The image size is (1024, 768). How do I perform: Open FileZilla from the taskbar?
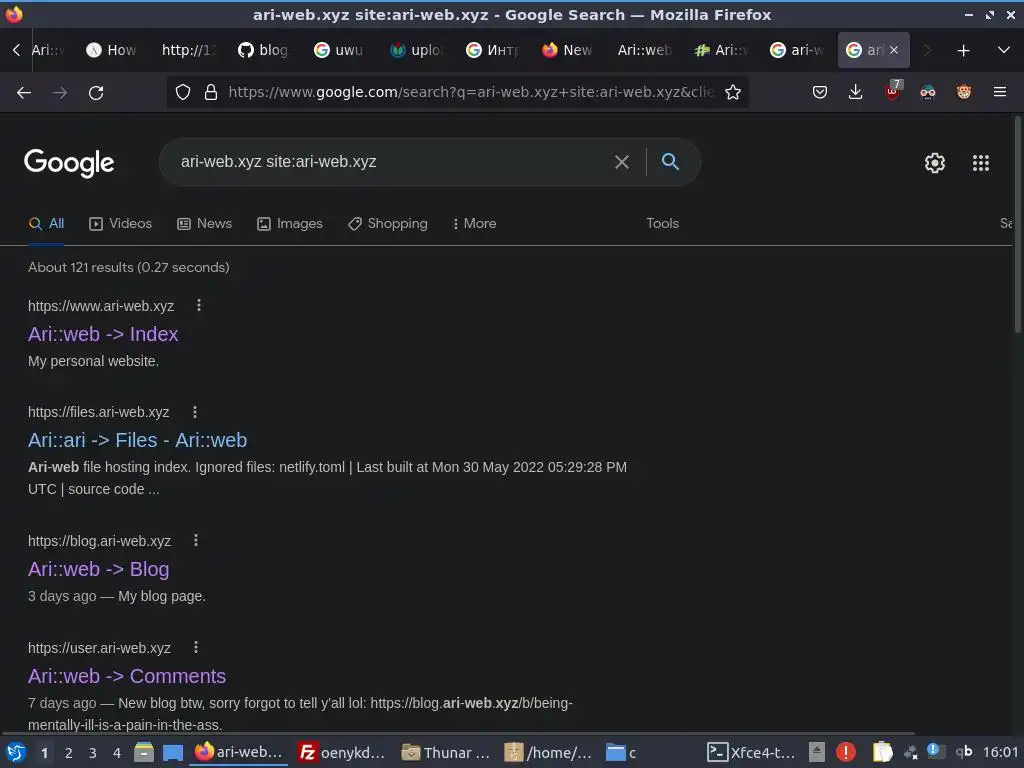tap(341, 752)
